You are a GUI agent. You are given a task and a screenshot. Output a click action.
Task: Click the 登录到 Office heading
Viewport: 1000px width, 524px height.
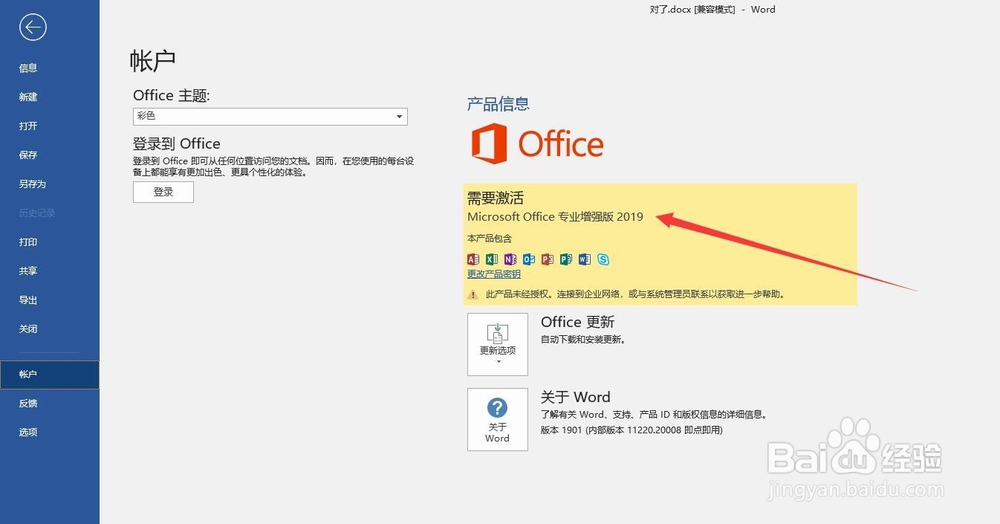pos(177,143)
